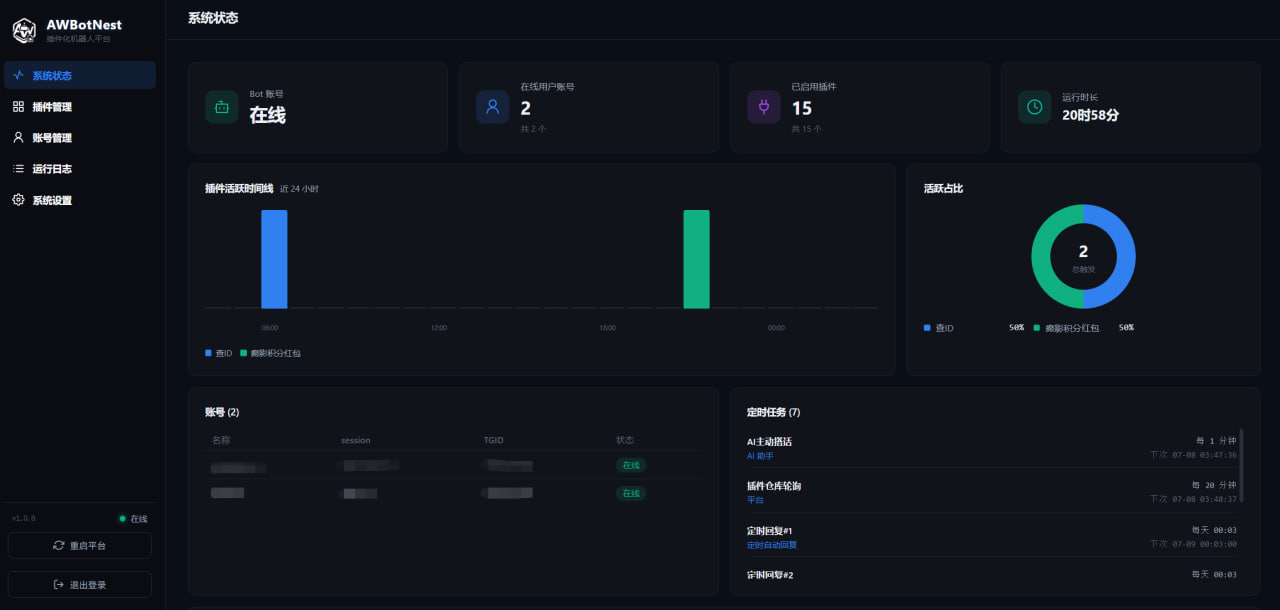
Task: Click the green half of the donut chart
Action: pos(1040,257)
